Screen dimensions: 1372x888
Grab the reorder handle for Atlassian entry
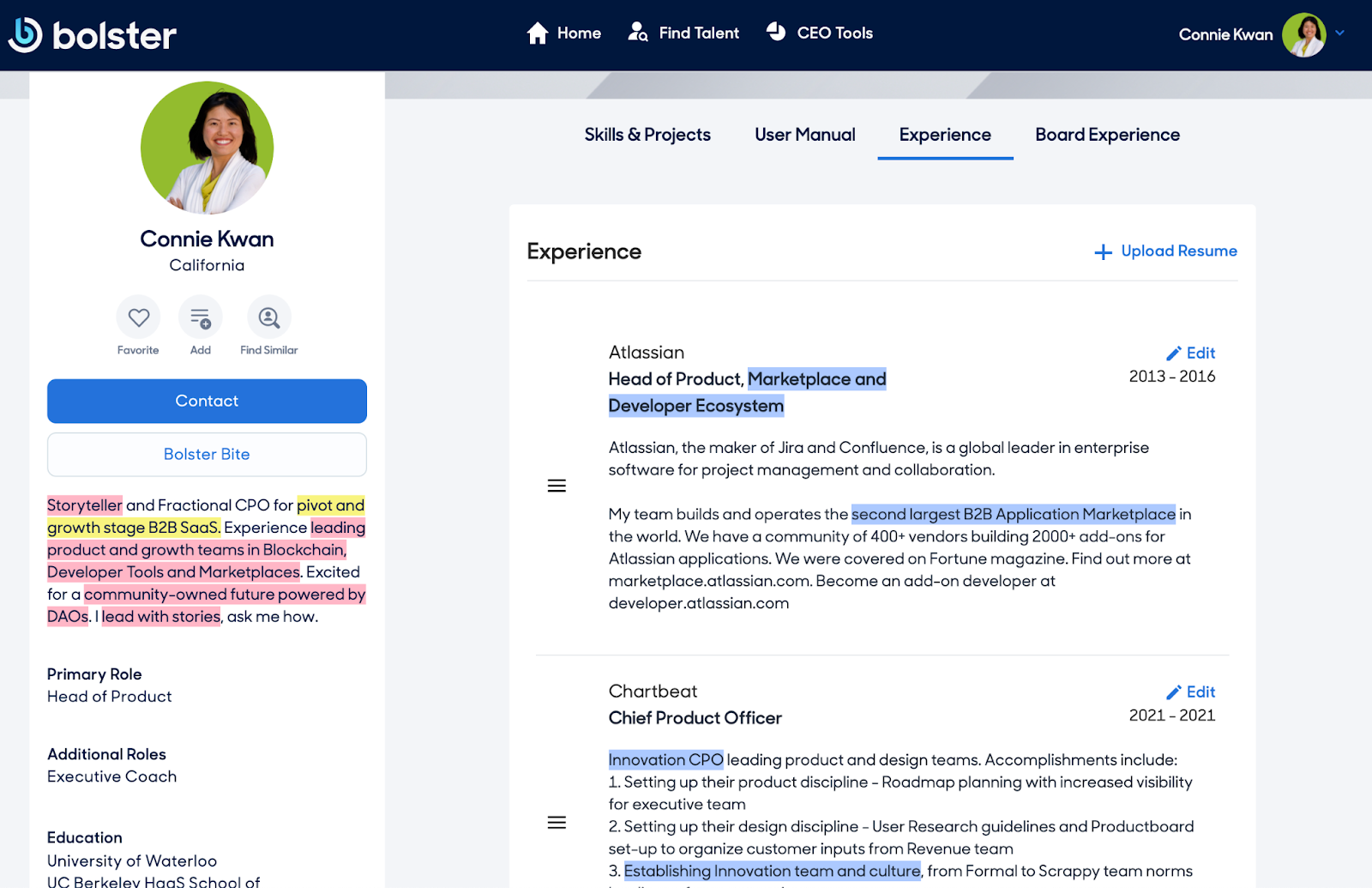(x=557, y=486)
